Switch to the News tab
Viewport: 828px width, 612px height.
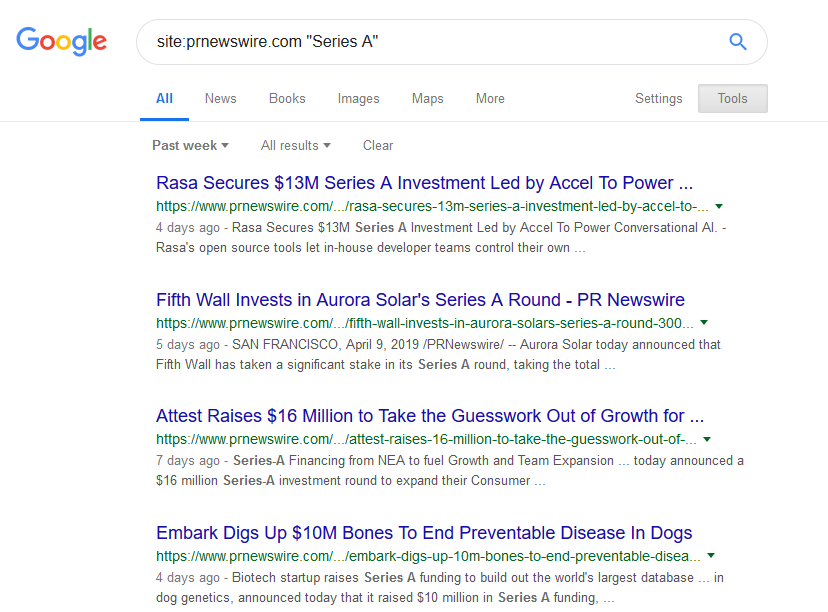(221, 99)
